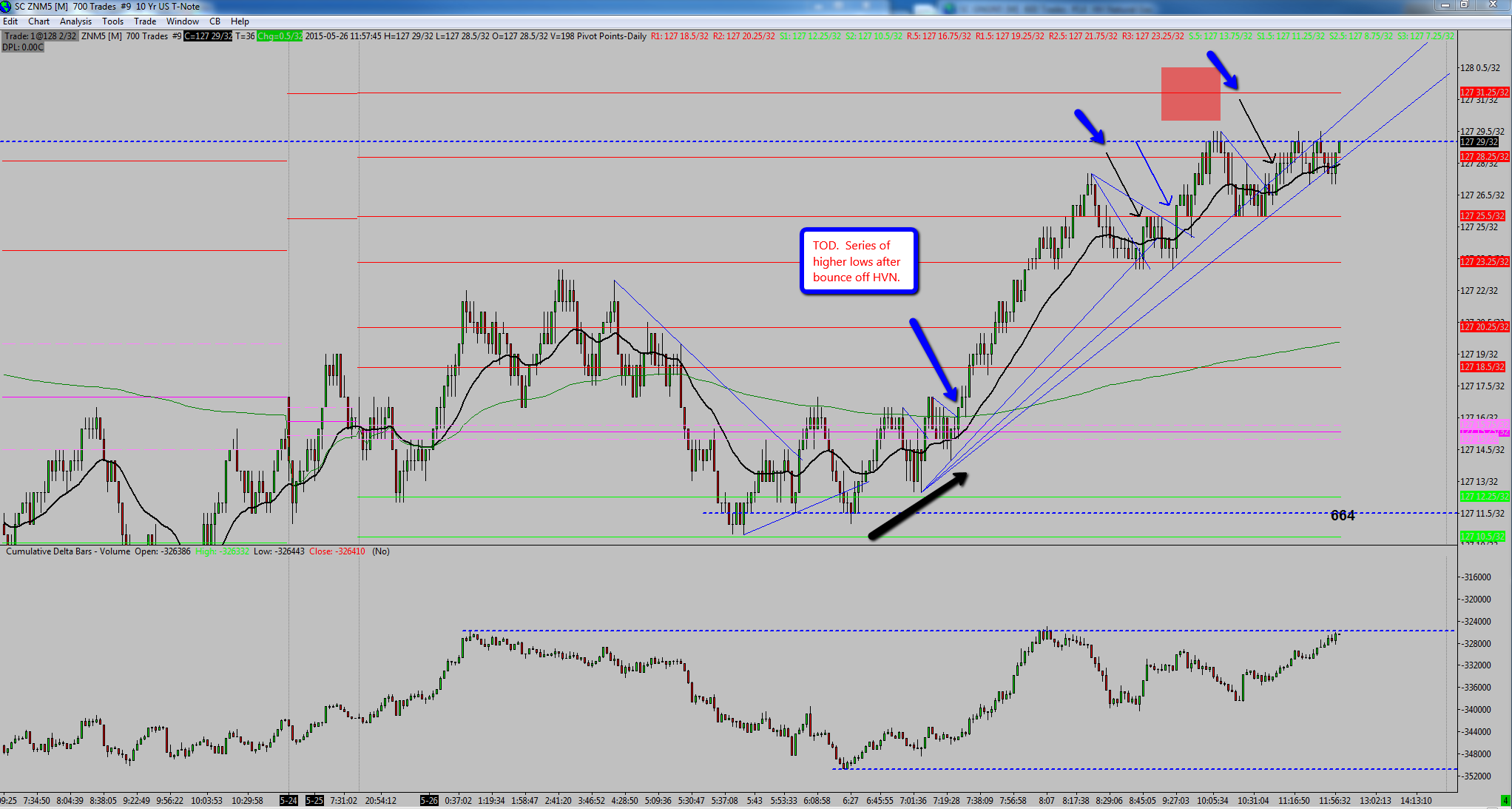The image size is (1512, 809).
Task: Open the CB menu
Action: (215, 21)
